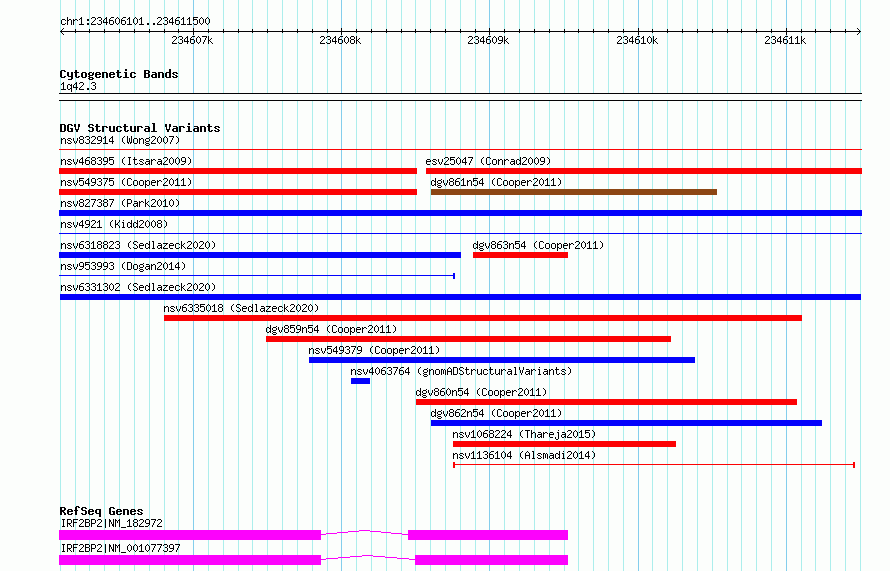Click the dgv862n54 (Cooper2011) label
This screenshot has height=571, width=890.
tap(496, 413)
